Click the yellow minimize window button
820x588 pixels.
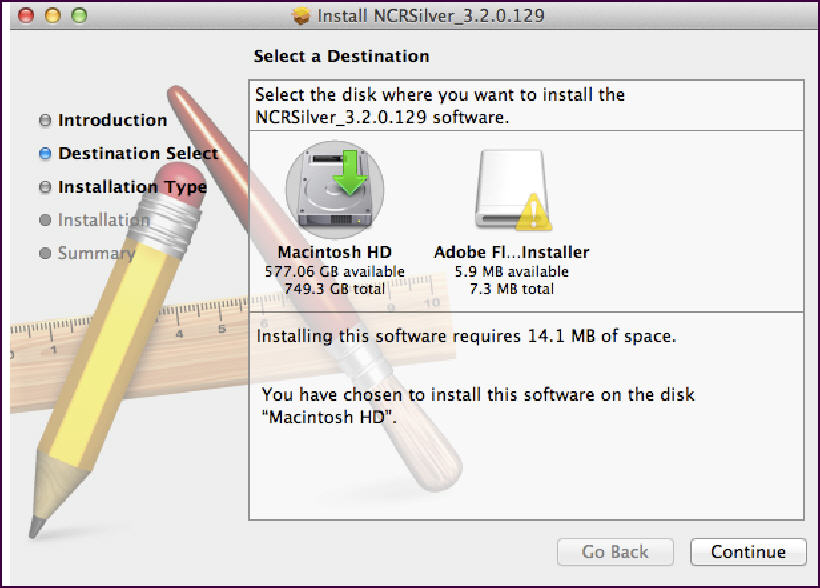coord(52,16)
